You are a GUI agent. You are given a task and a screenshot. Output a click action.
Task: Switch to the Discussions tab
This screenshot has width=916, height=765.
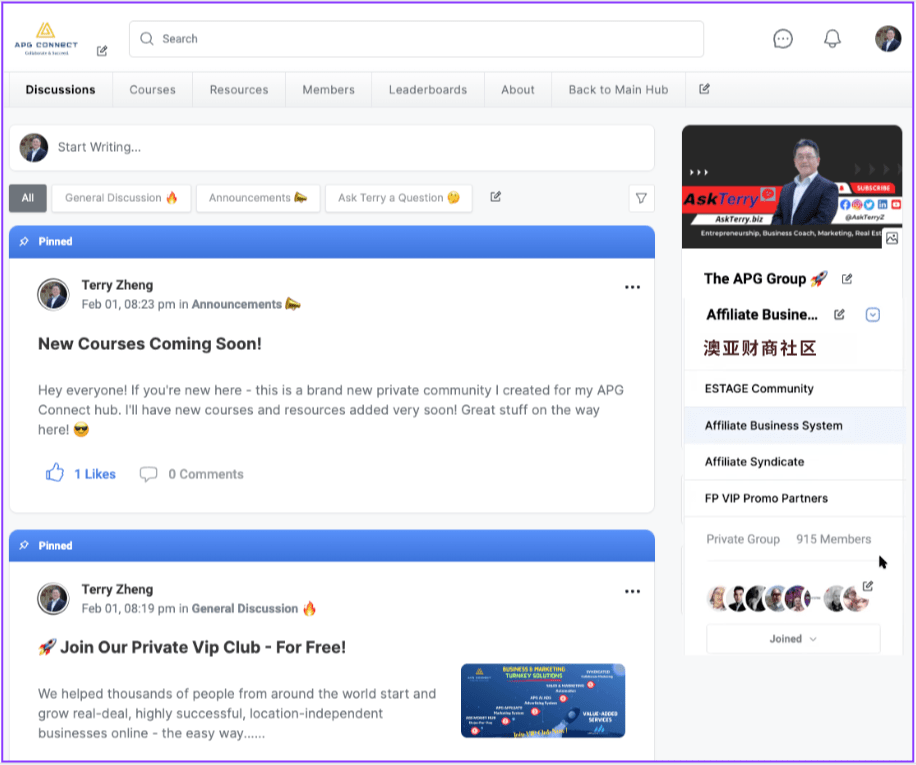pyautogui.click(x=60, y=89)
